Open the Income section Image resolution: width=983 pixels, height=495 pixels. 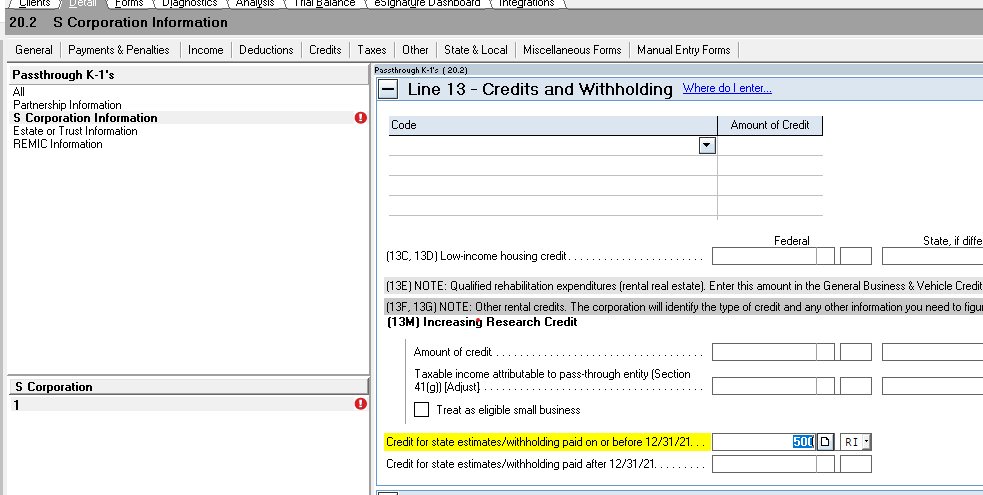[206, 50]
